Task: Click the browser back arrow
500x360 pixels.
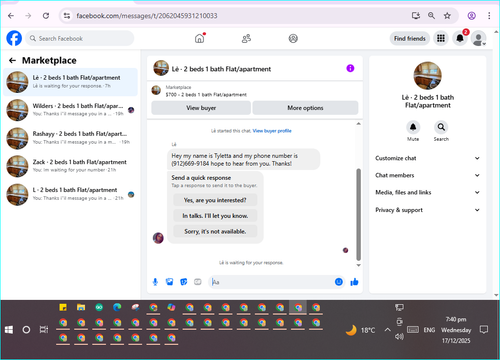Action: [x=11, y=16]
